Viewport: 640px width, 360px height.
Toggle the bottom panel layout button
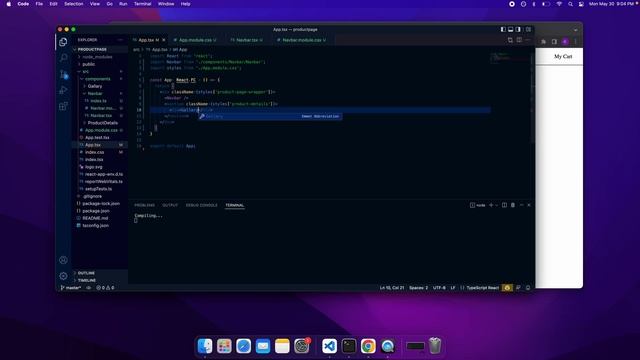(x=511, y=29)
